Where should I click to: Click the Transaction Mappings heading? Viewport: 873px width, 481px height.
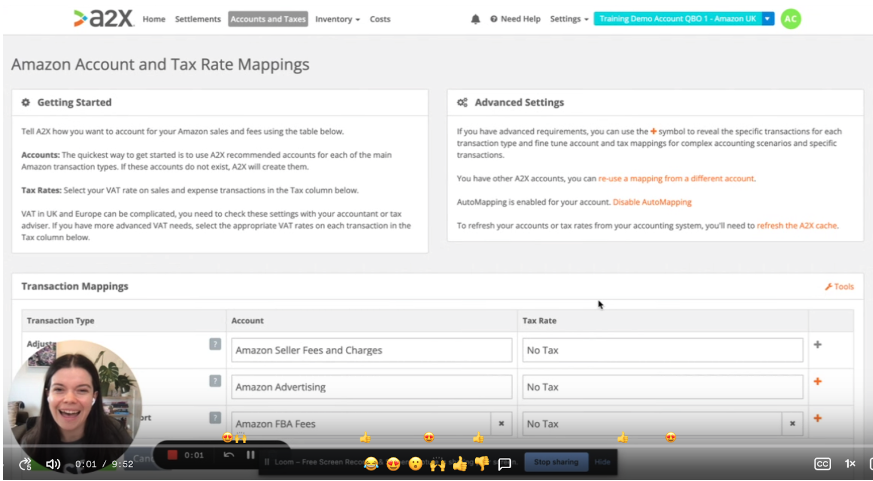[75, 286]
